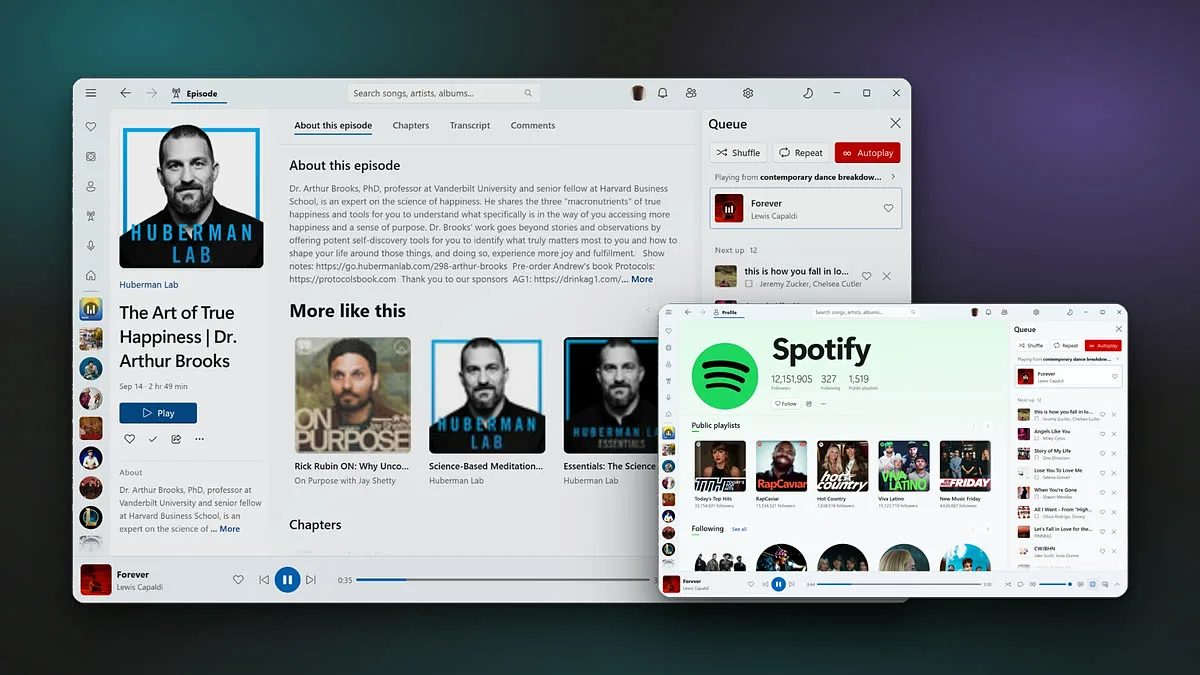
Task: Go to Home icon in Episode sidebar
Action: (91, 275)
